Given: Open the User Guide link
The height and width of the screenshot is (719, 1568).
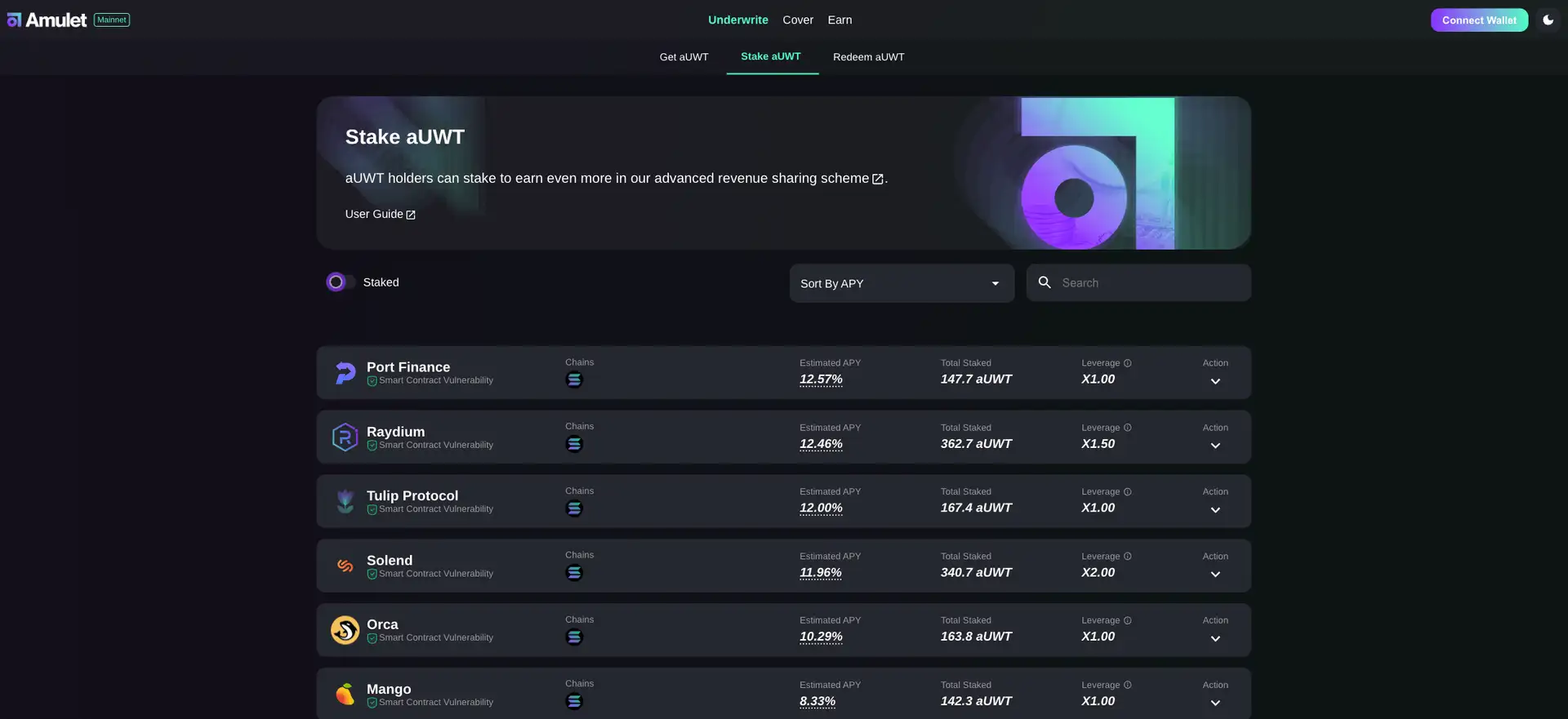Looking at the screenshot, I should [x=380, y=214].
